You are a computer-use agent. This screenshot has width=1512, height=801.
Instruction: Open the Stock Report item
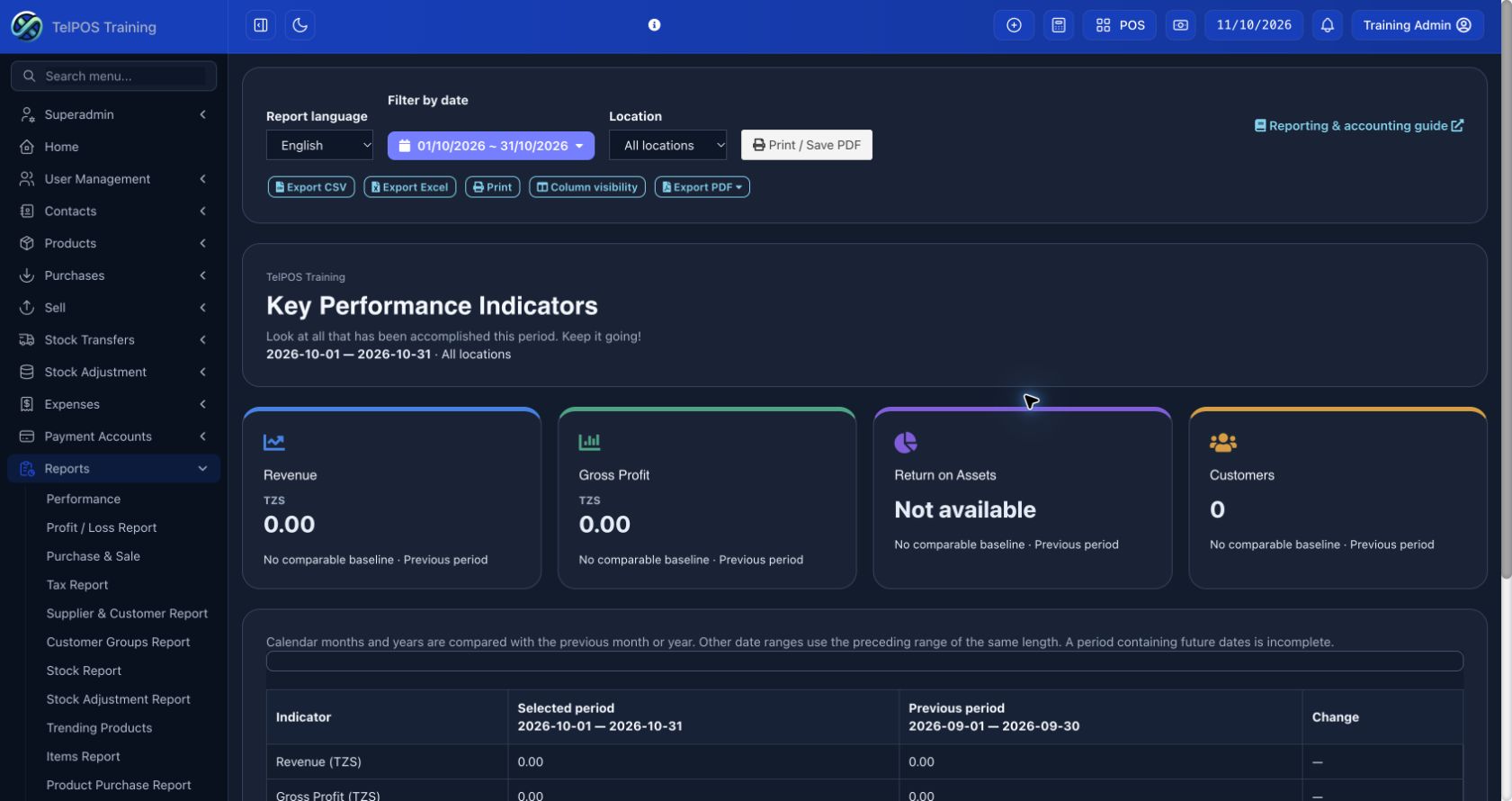click(84, 670)
